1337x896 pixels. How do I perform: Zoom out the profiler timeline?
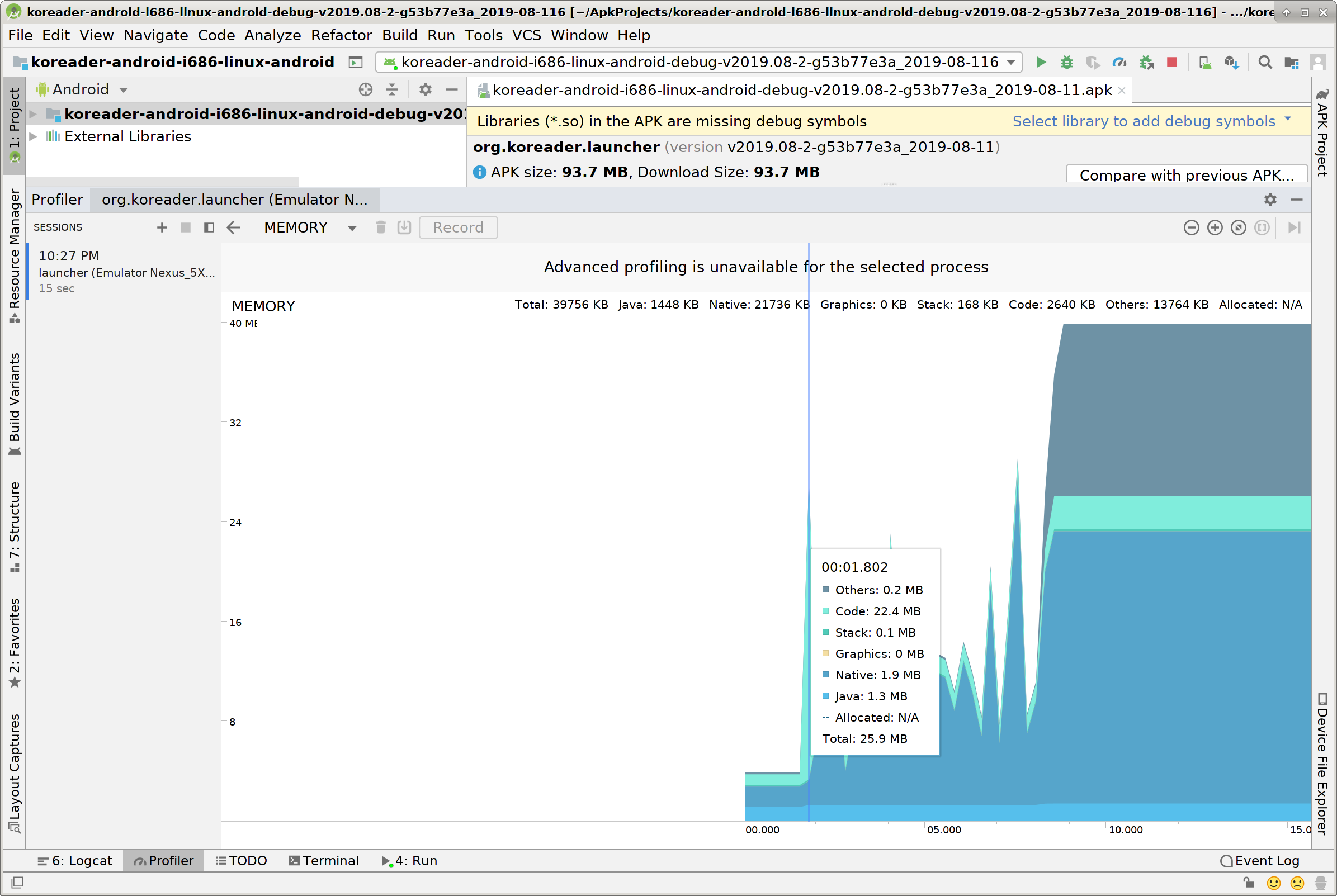pyautogui.click(x=1191, y=227)
